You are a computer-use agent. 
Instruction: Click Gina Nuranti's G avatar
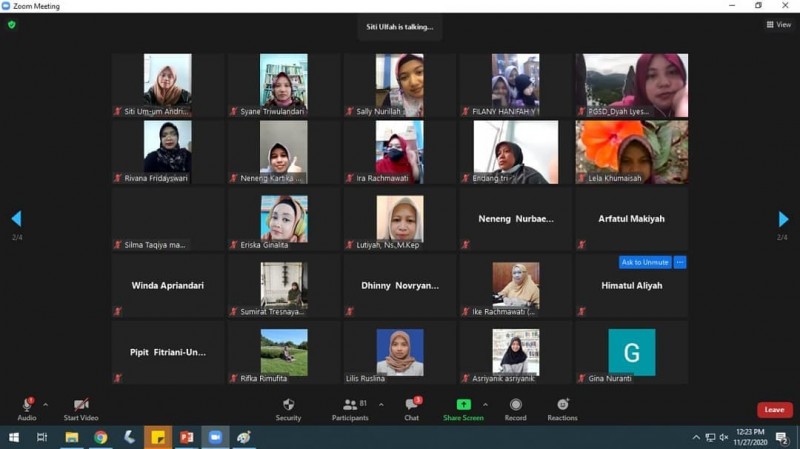point(632,352)
